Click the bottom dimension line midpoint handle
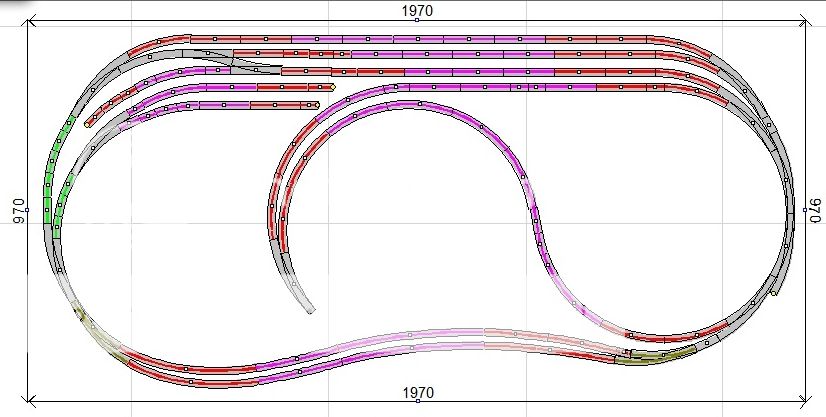This screenshot has width=826, height=417. tap(417, 402)
